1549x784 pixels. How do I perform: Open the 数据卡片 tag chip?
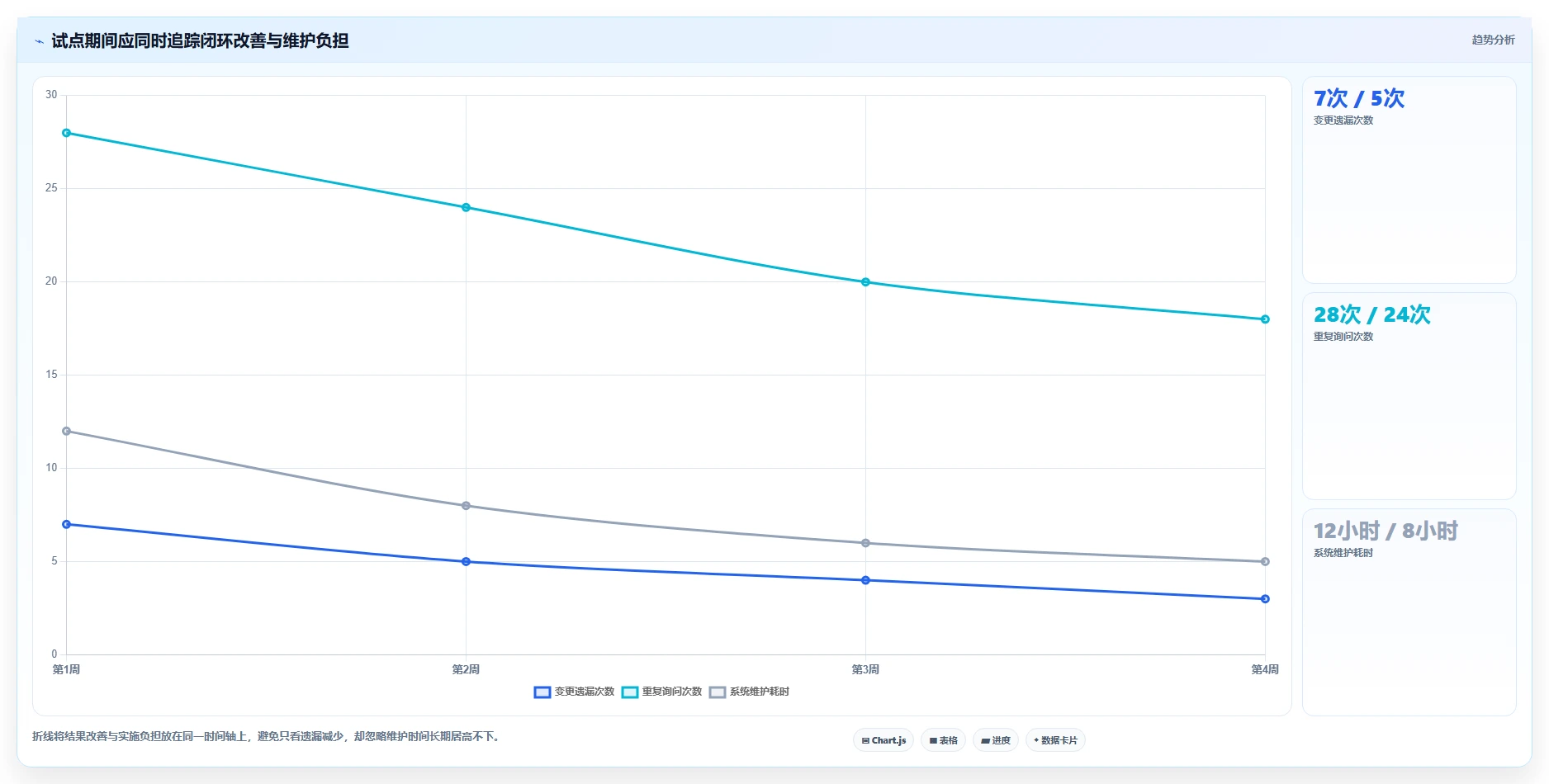pyautogui.click(x=1055, y=740)
